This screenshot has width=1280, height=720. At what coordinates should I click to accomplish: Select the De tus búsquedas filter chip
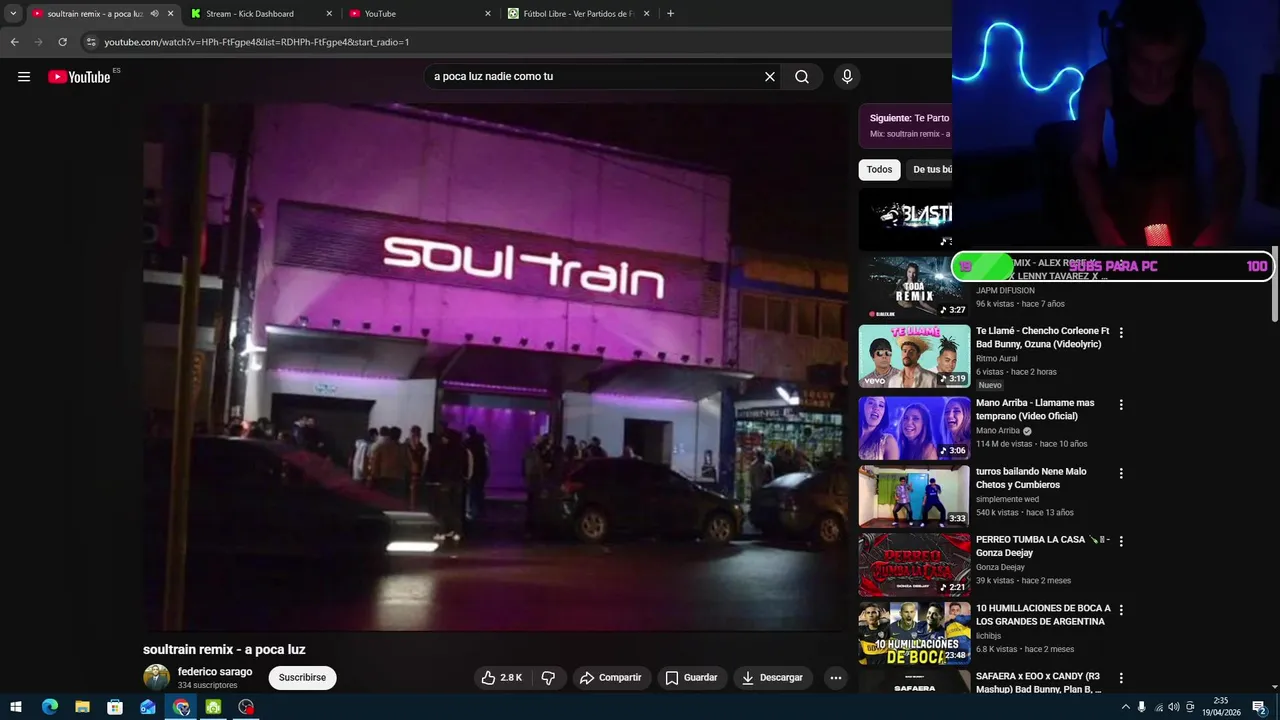930,170
